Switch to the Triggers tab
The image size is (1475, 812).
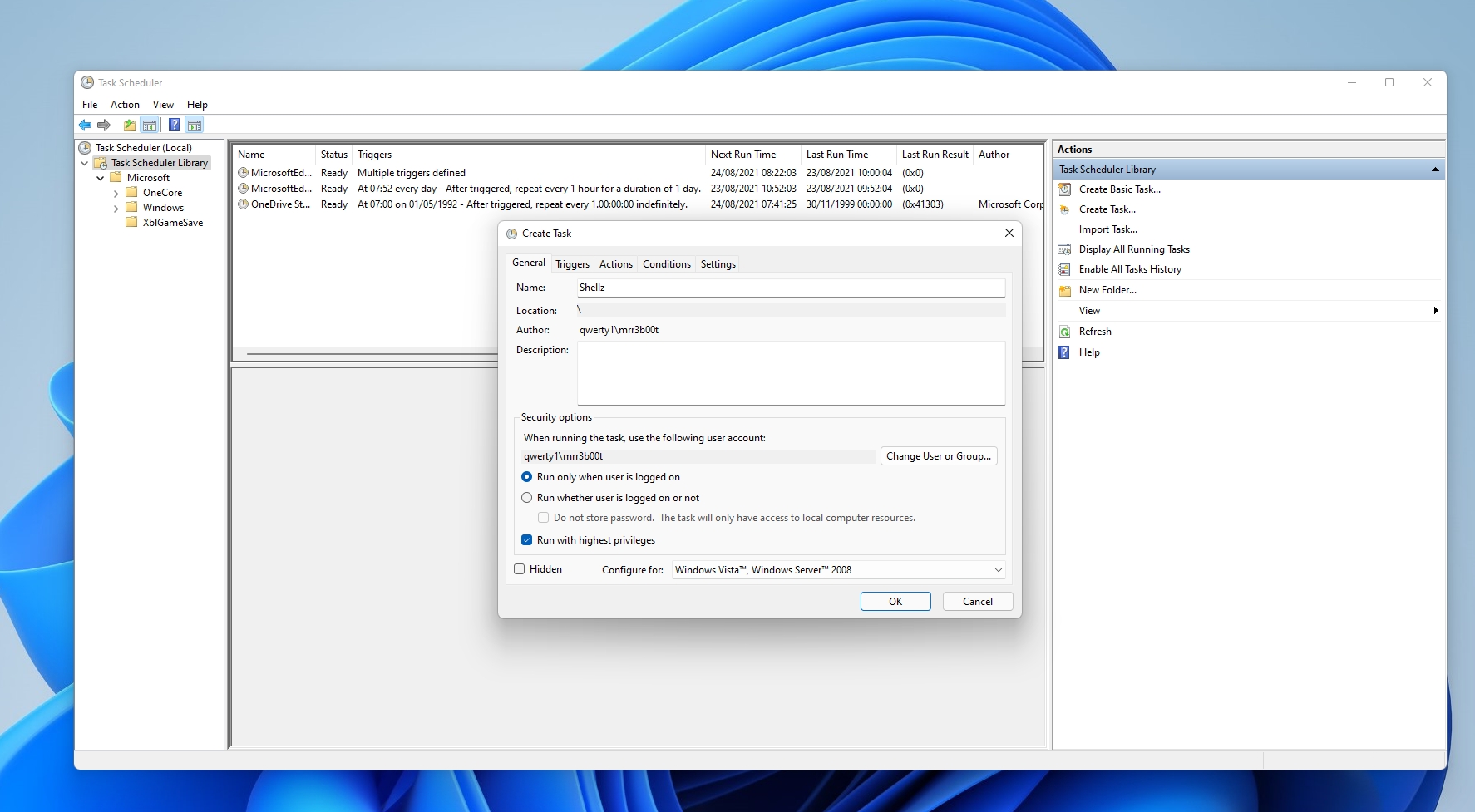coord(572,264)
